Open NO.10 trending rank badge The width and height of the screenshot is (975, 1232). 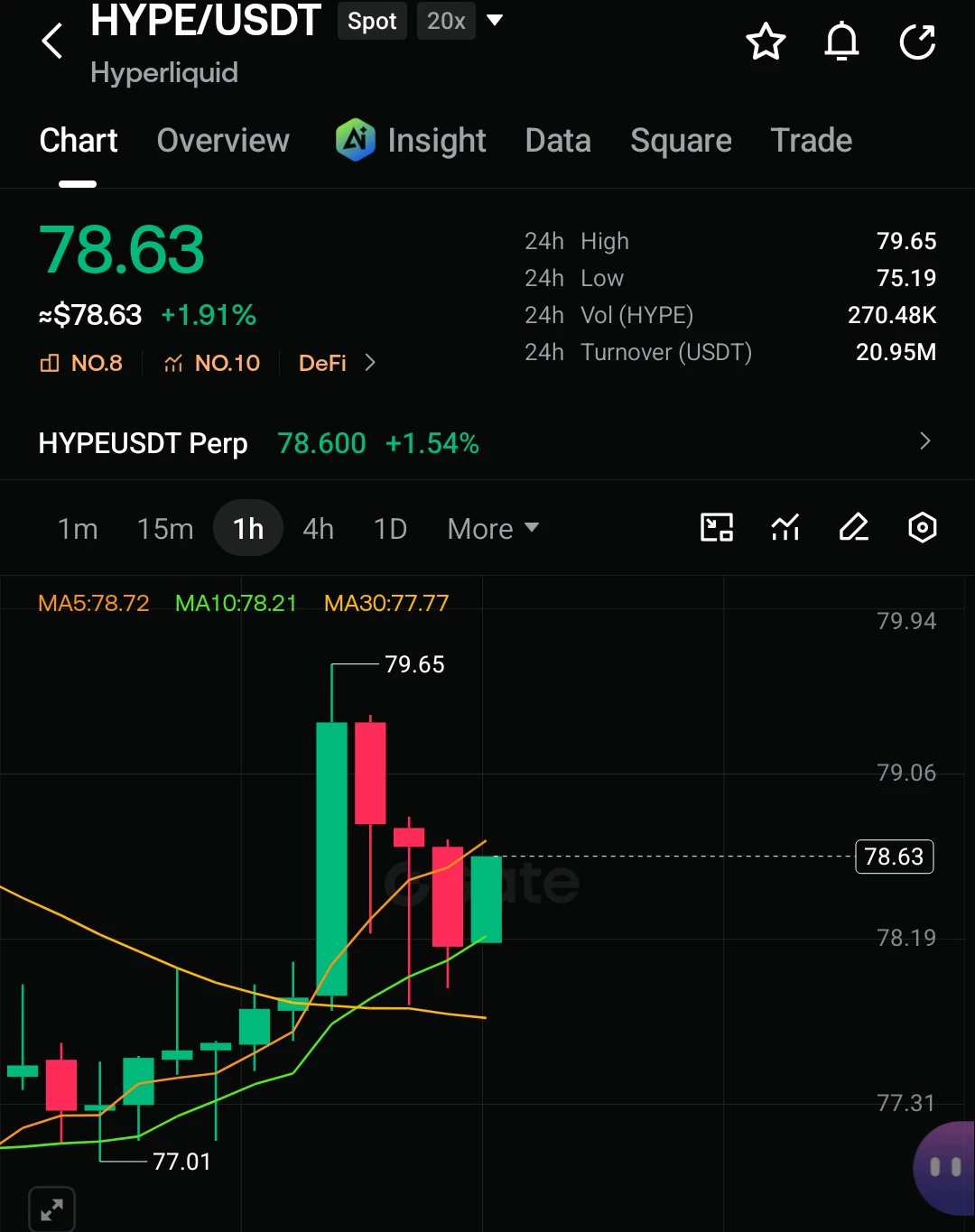pos(212,363)
